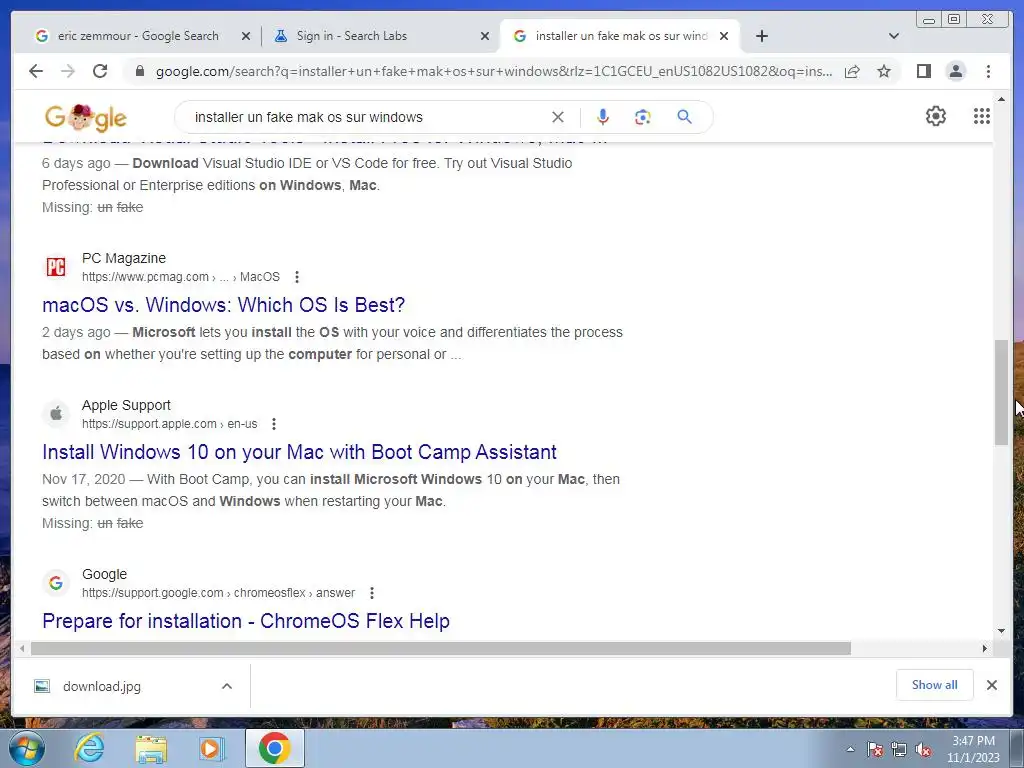This screenshot has height=768, width=1024.
Task: Click the support.google.com URL breadcrumb
Action: pos(218,593)
